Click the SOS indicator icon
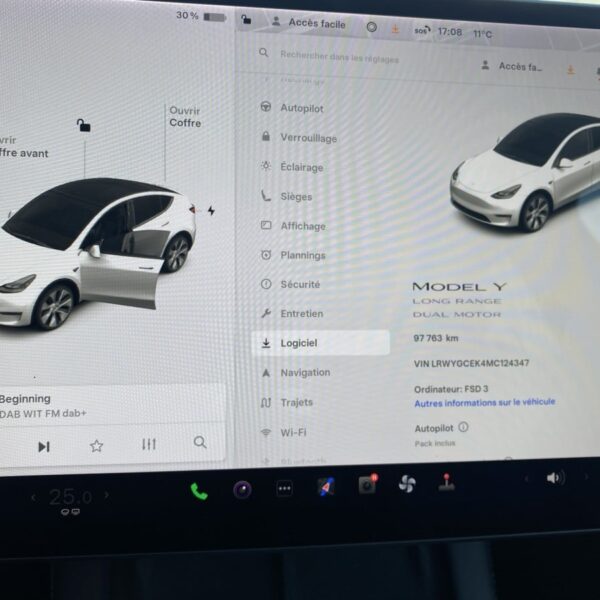This screenshot has height=600, width=600. [422, 30]
